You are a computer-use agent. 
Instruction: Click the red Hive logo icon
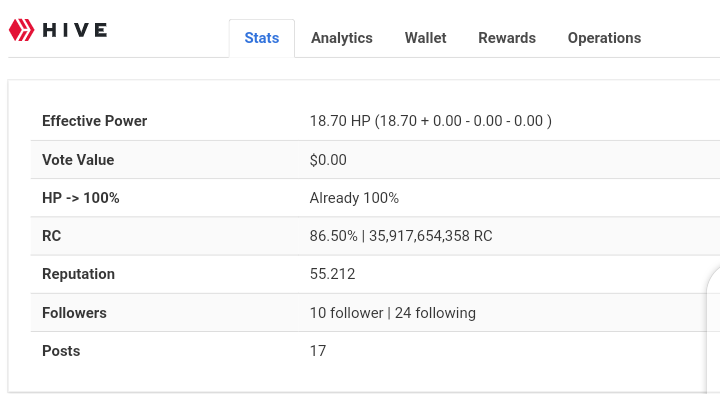pyautogui.click(x=22, y=30)
